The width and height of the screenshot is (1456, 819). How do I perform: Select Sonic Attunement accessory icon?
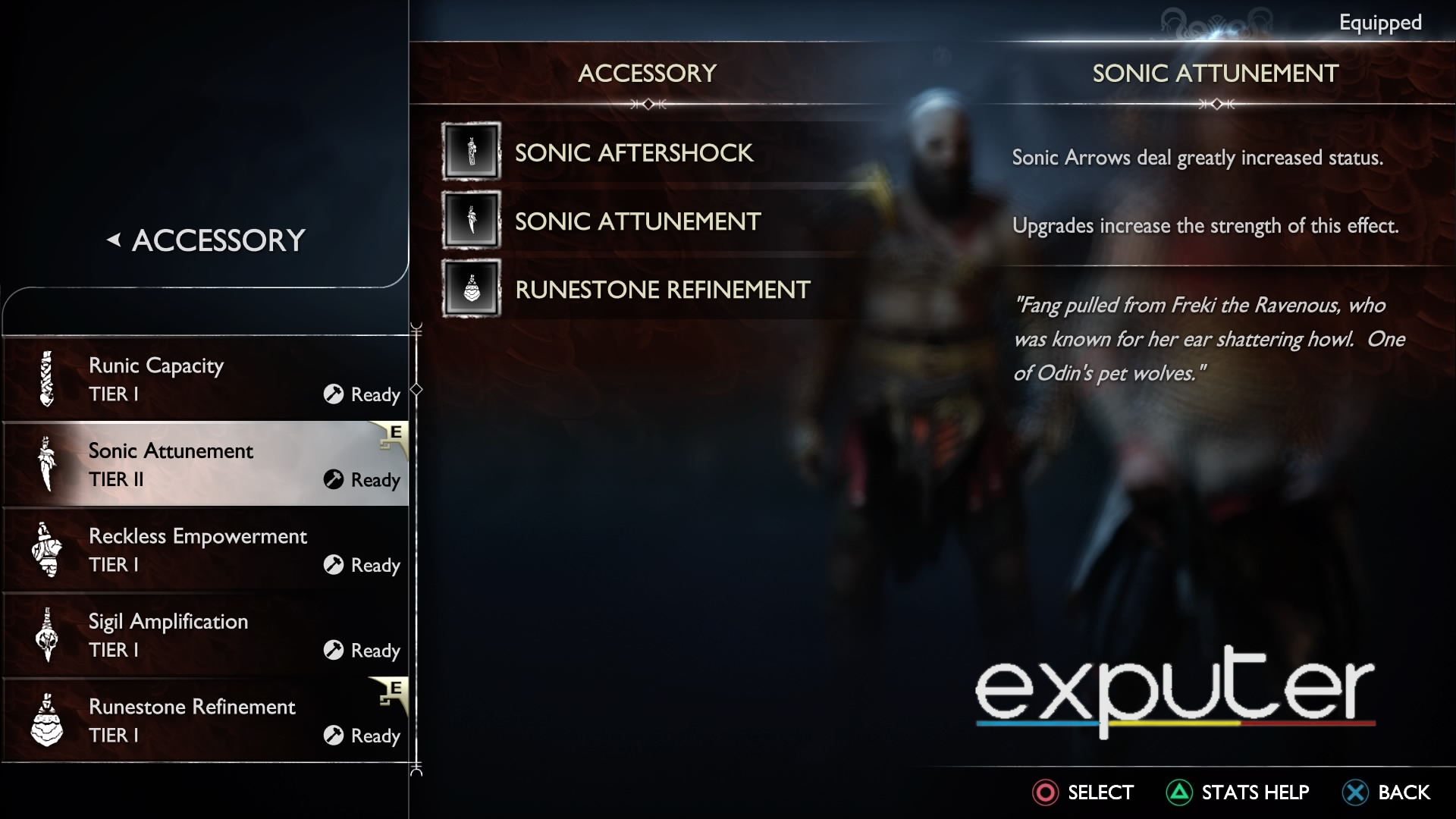pyautogui.click(x=472, y=220)
